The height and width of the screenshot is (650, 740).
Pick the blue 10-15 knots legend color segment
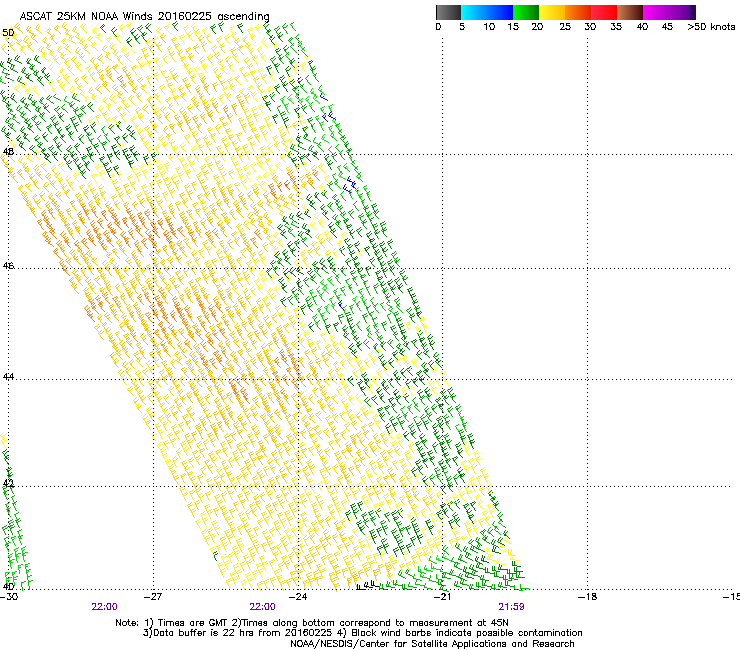pyautogui.click(x=500, y=12)
